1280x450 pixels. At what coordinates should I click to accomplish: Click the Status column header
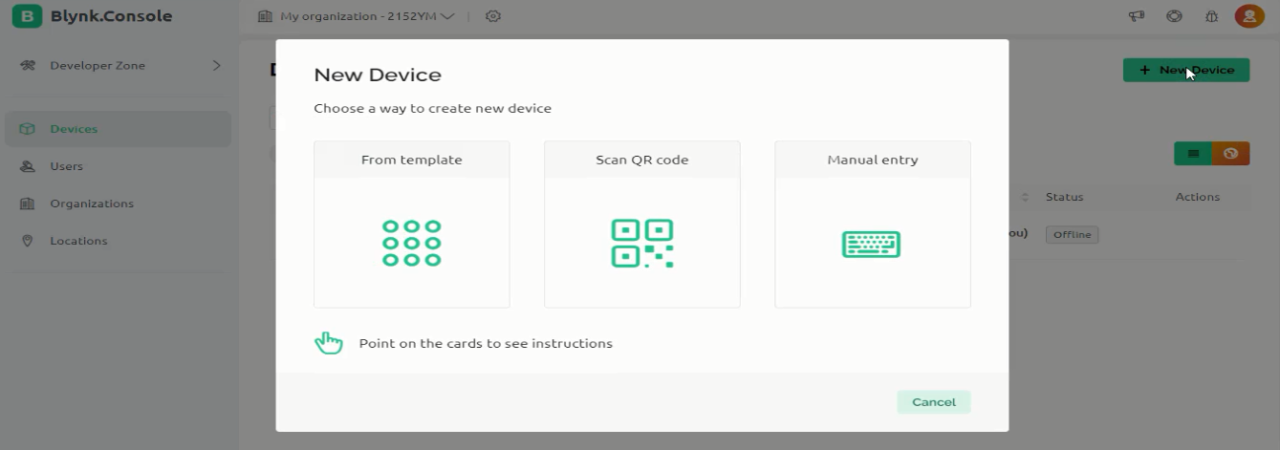point(1064,197)
